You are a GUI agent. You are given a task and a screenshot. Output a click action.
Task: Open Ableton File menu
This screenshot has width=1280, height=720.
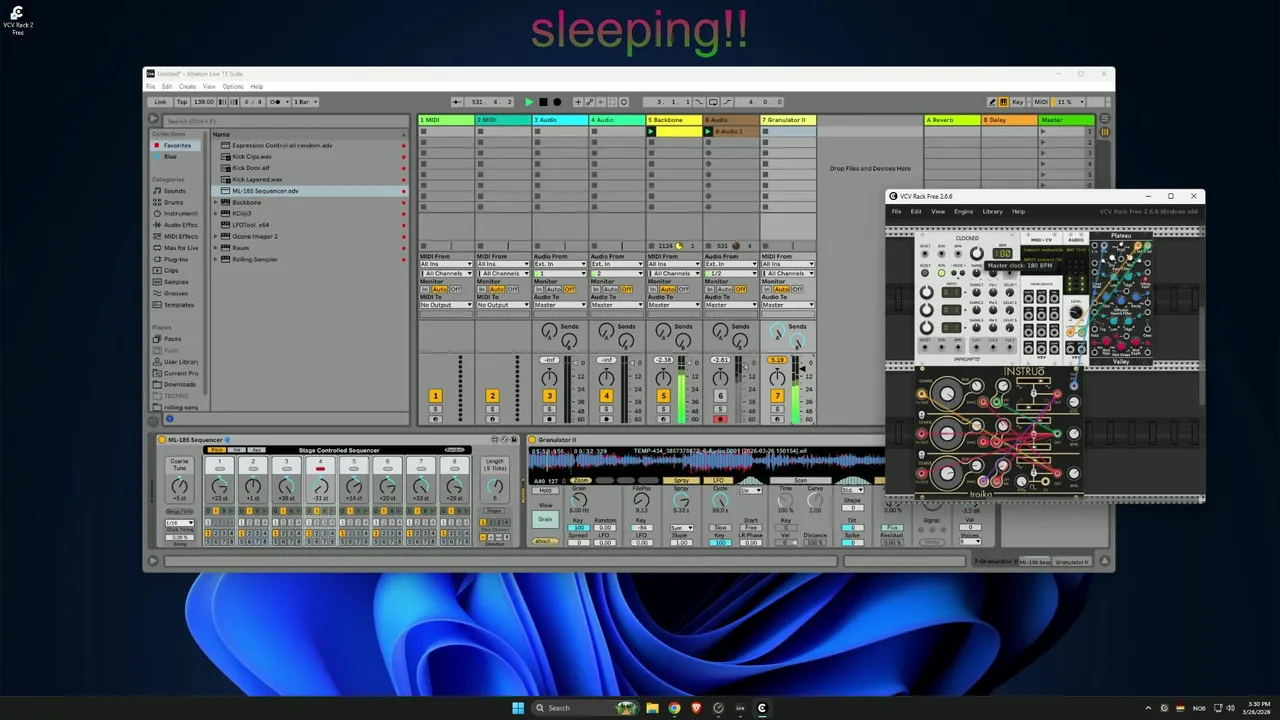[151, 87]
